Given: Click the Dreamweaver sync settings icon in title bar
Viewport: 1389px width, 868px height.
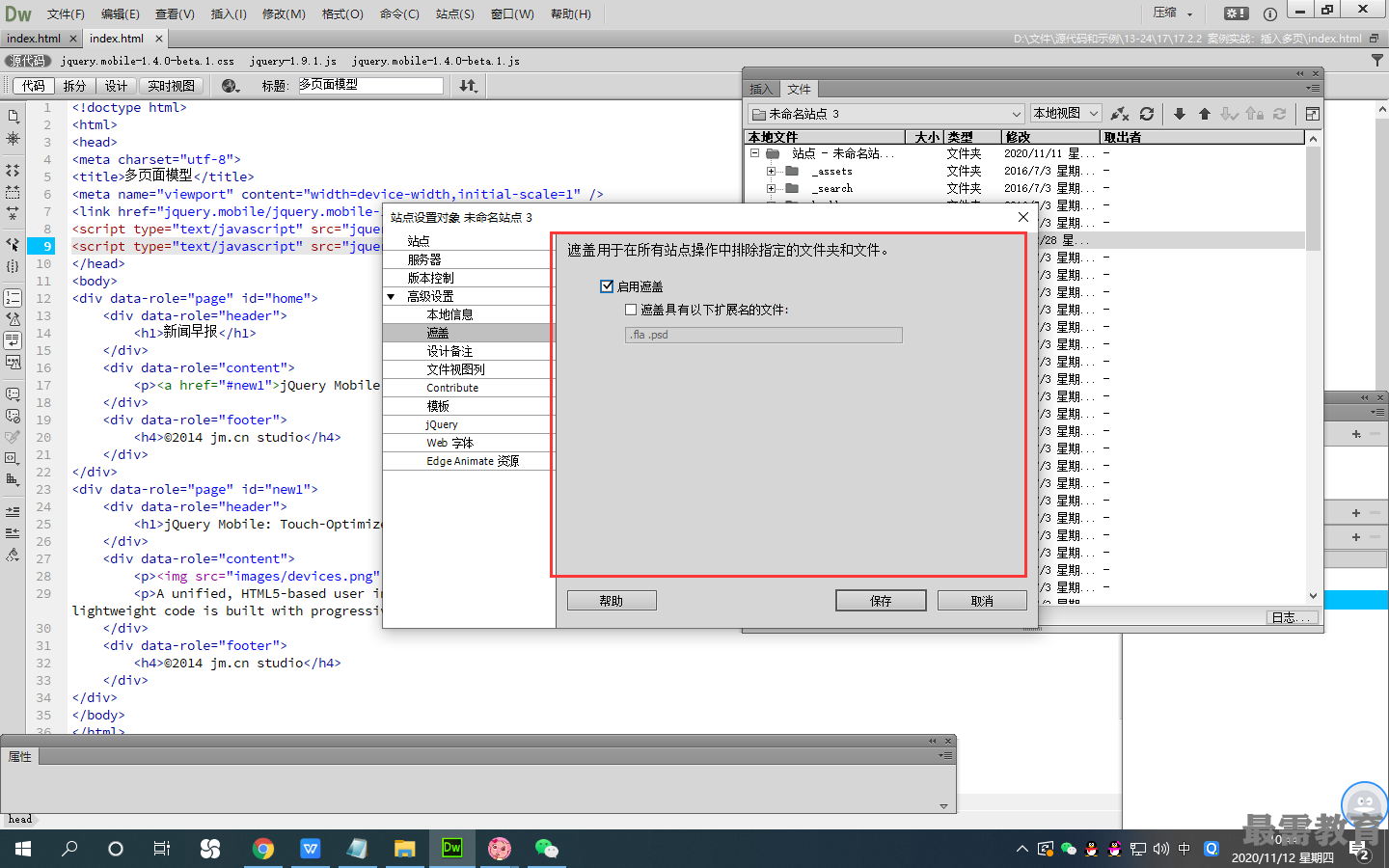Looking at the screenshot, I should (1236, 14).
